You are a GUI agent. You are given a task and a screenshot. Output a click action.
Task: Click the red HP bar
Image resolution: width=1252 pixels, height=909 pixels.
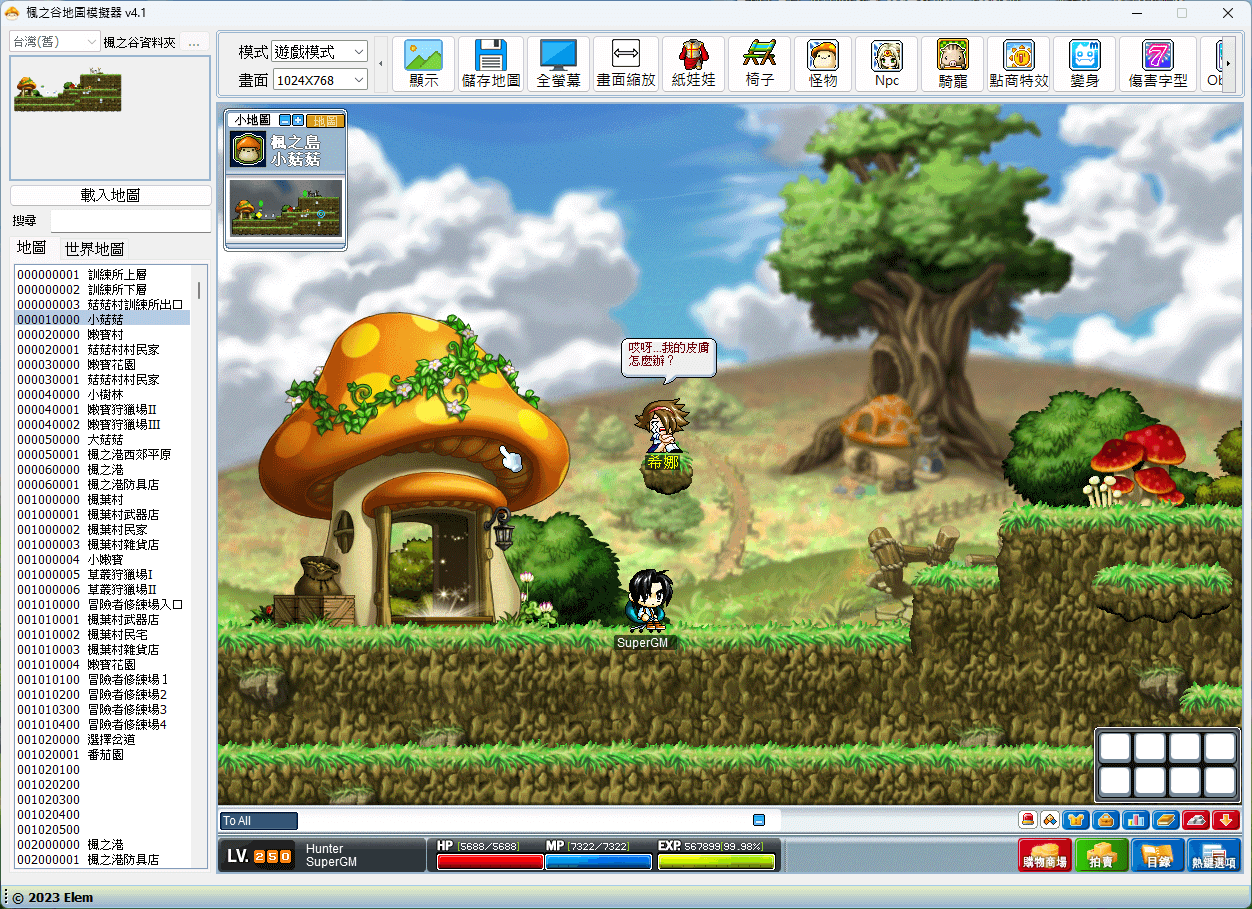tap(490, 861)
